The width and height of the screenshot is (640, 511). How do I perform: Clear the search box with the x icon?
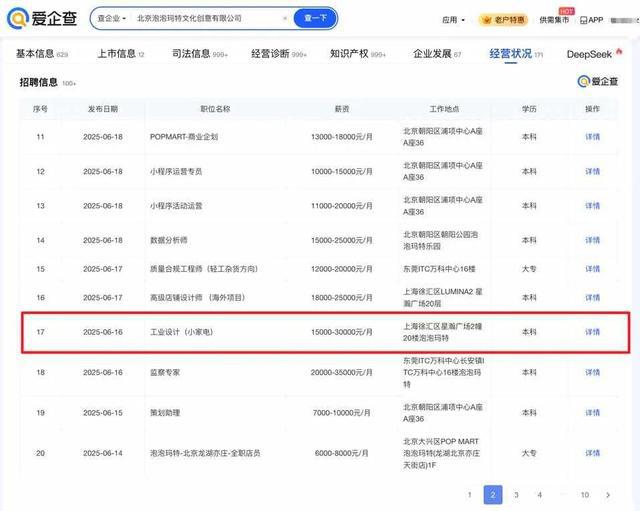coord(285,18)
